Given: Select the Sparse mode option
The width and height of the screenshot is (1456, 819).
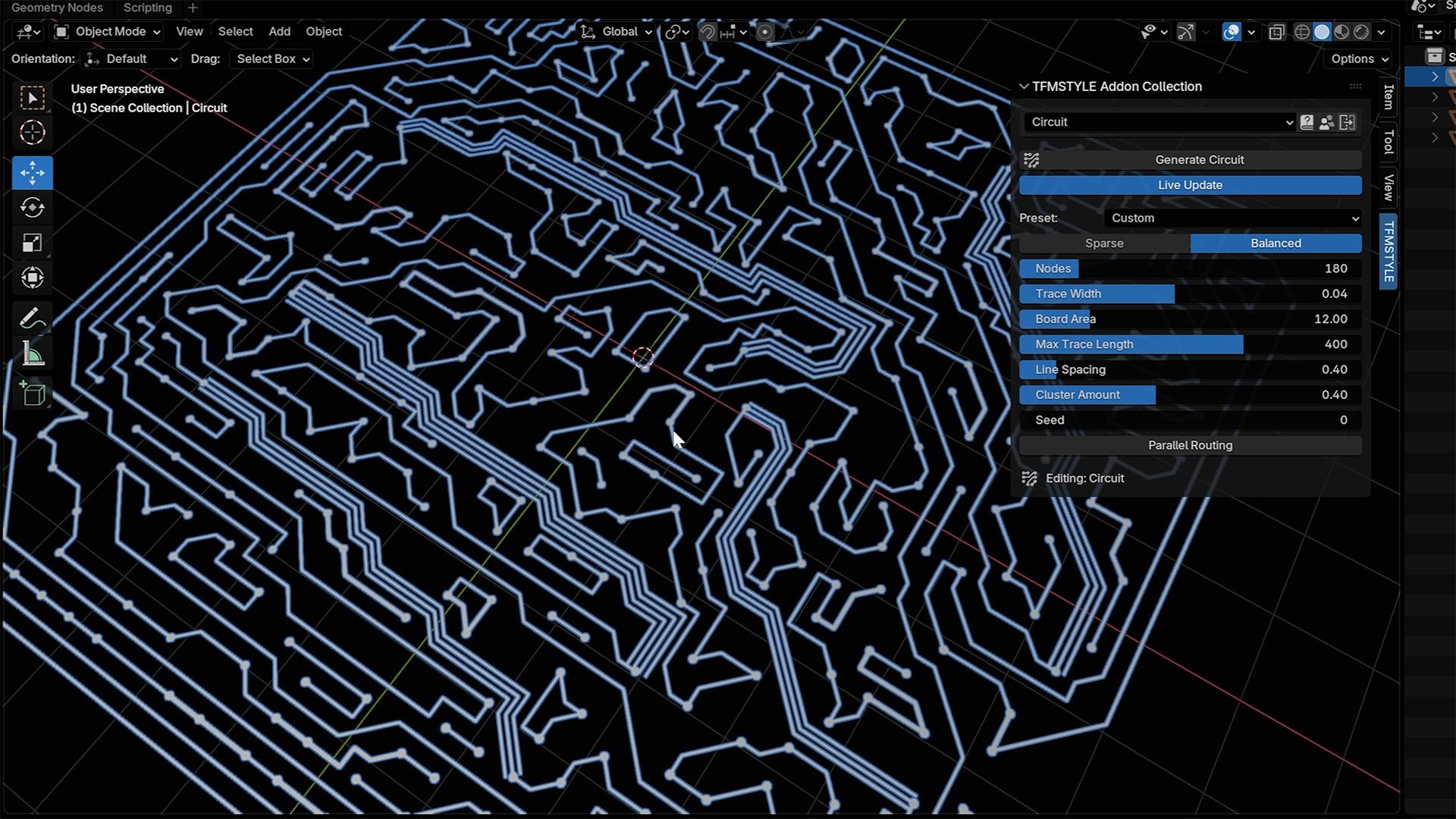Looking at the screenshot, I should coord(1104,243).
